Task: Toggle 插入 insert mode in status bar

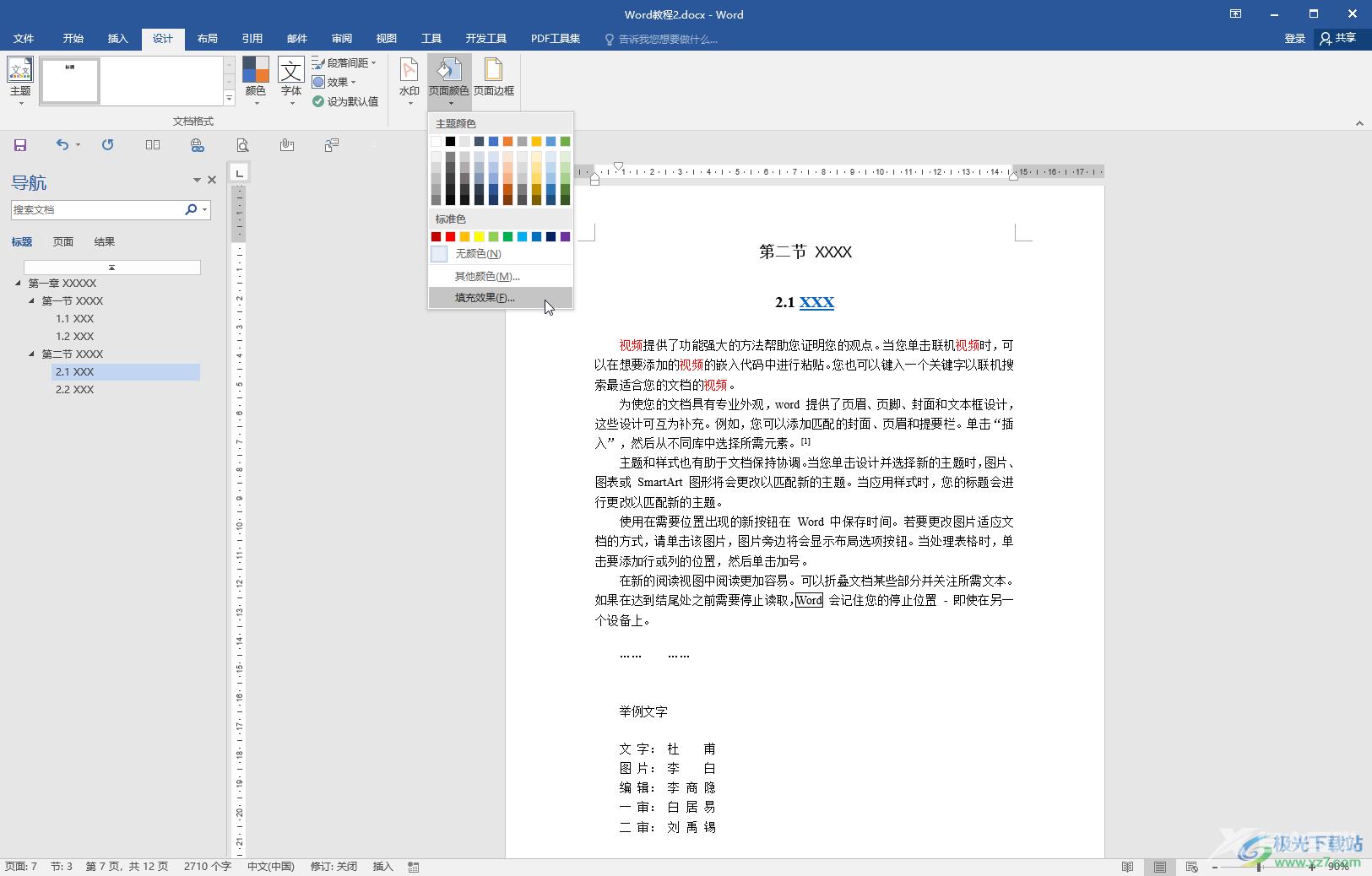Action: click(x=383, y=867)
